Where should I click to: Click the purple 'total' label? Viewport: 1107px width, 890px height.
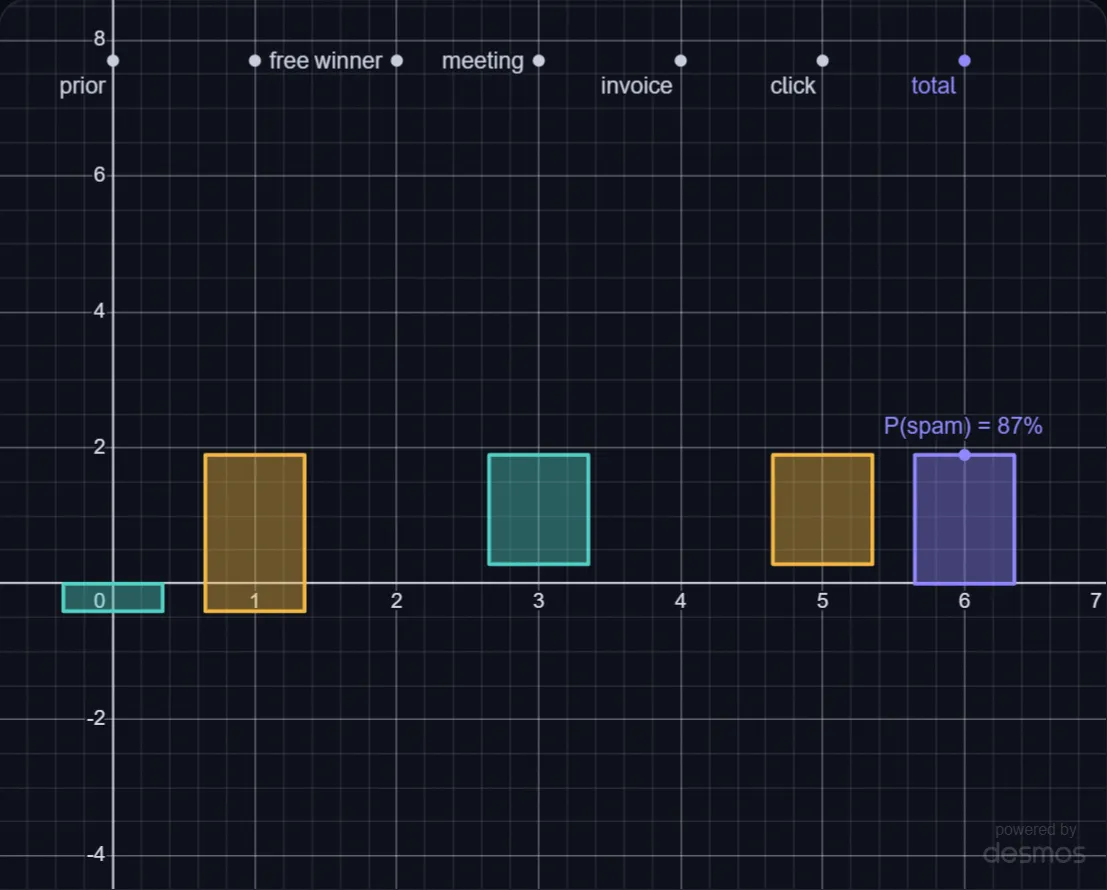tap(933, 86)
